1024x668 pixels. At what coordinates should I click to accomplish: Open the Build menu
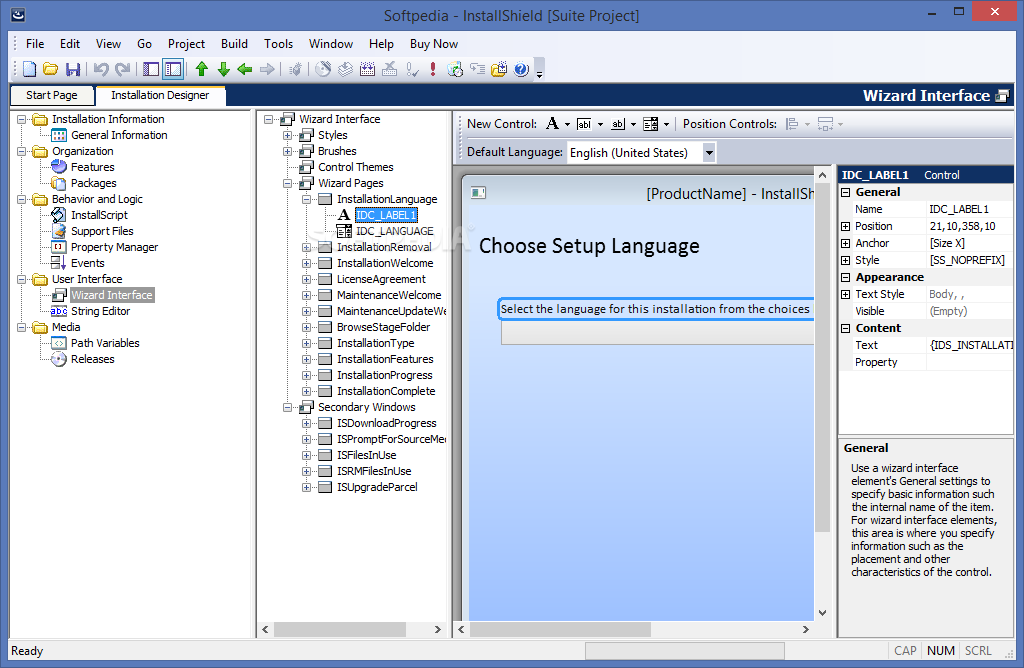pos(234,44)
